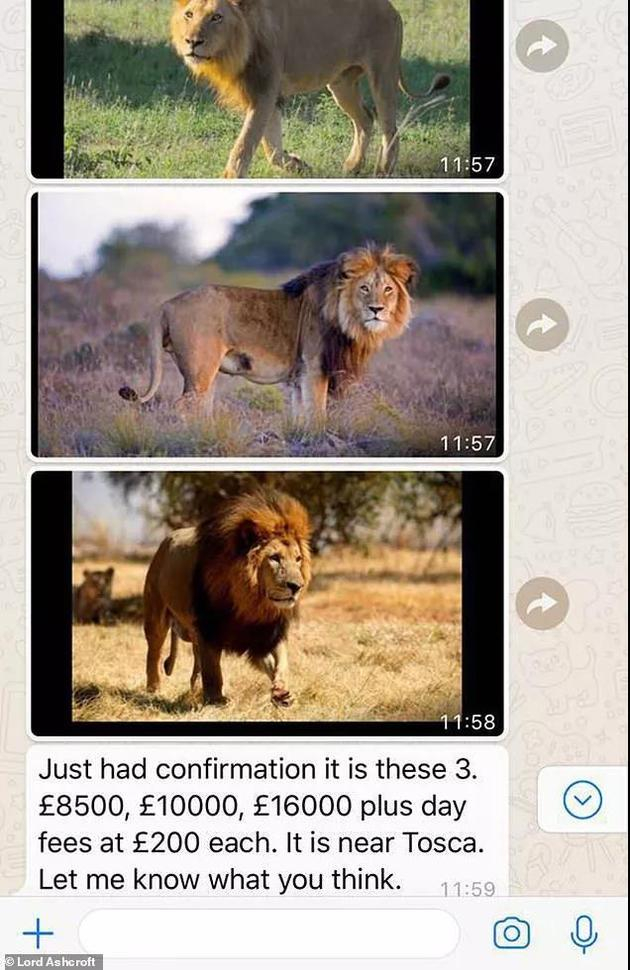This screenshot has height=970, width=630.
Task: Open the camera from message bar
Action: (x=511, y=933)
